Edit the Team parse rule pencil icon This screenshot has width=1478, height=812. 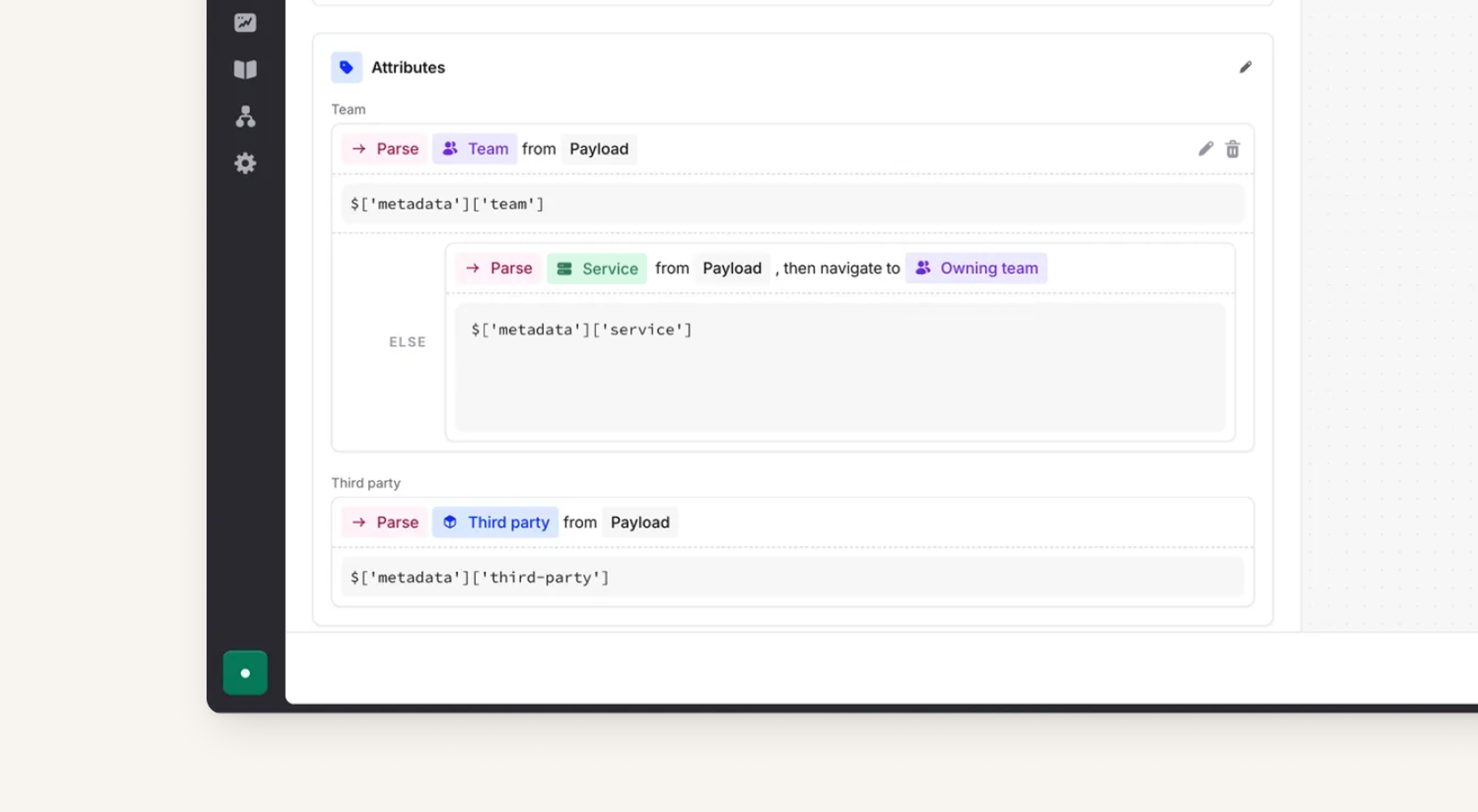1205,149
